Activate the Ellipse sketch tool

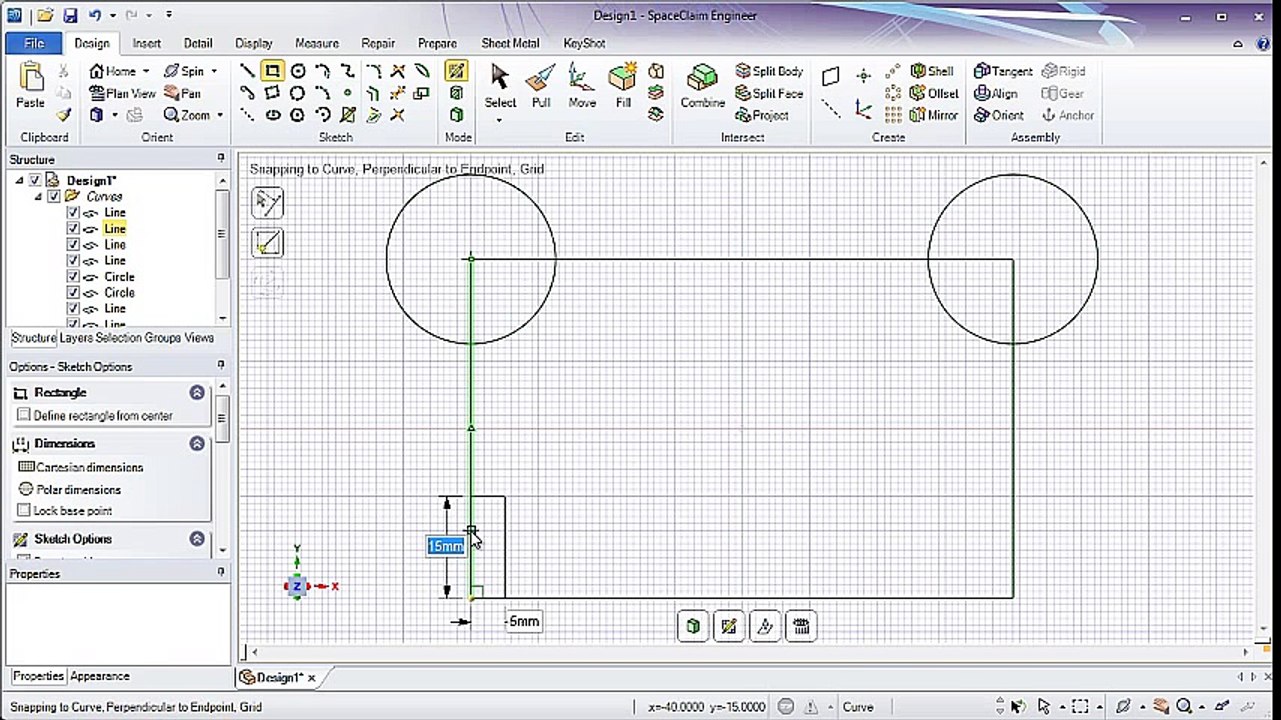coord(272,115)
